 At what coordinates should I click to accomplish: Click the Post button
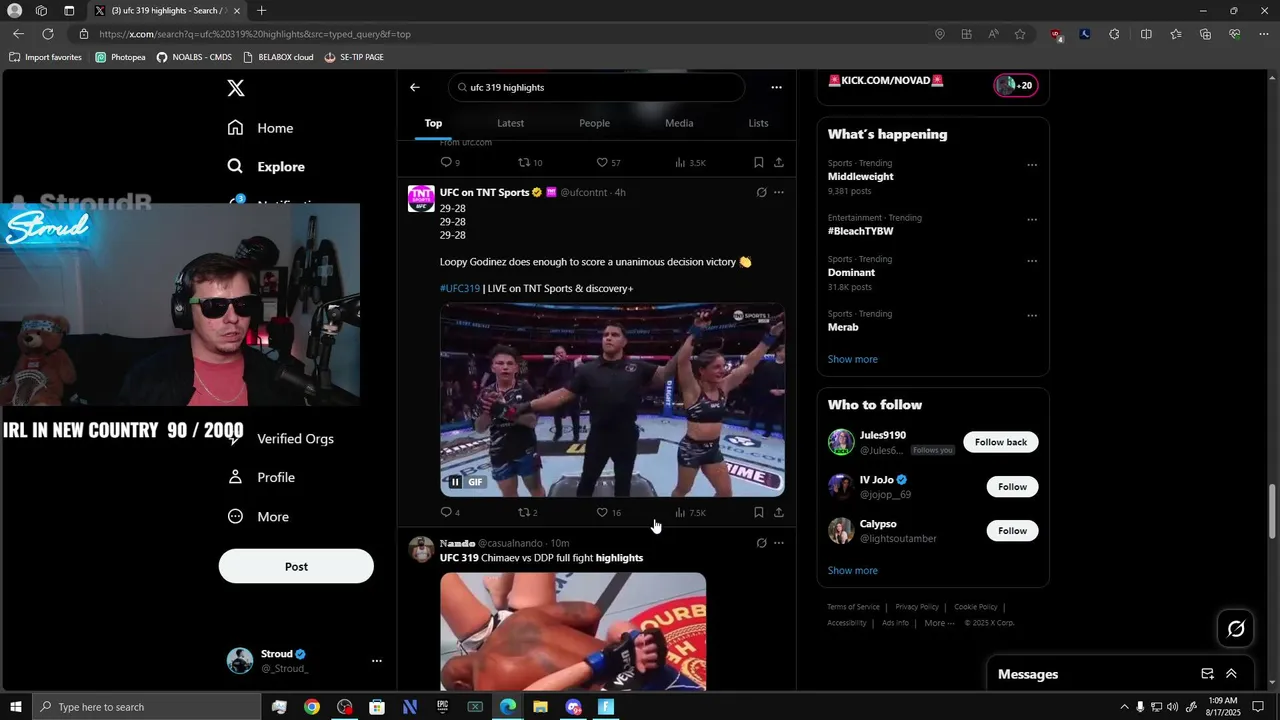tap(296, 566)
